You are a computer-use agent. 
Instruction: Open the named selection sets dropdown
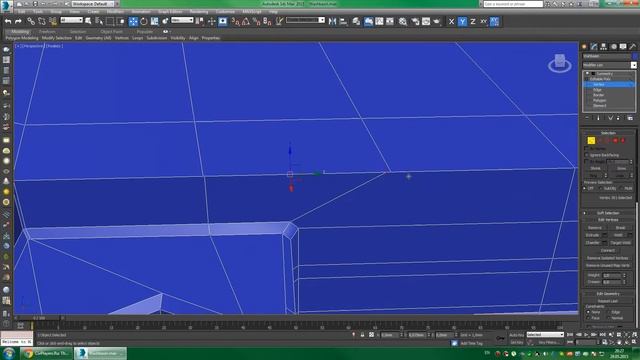tap(305, 20)
